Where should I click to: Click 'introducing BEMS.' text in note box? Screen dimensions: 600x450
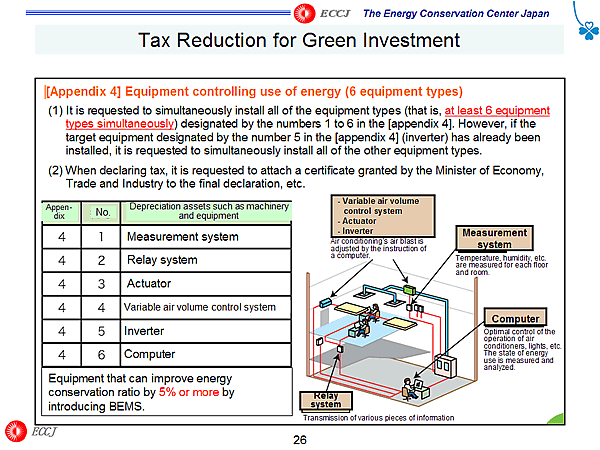[96, 406]
